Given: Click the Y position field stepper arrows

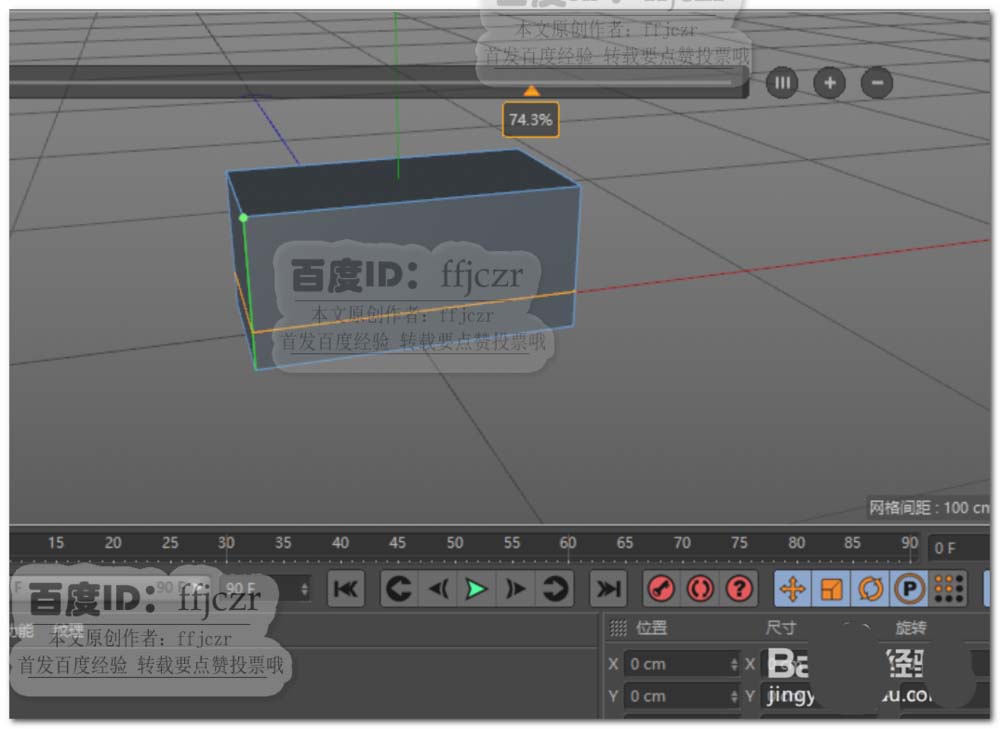Looking at the screenshot, I should pos(733,696).
